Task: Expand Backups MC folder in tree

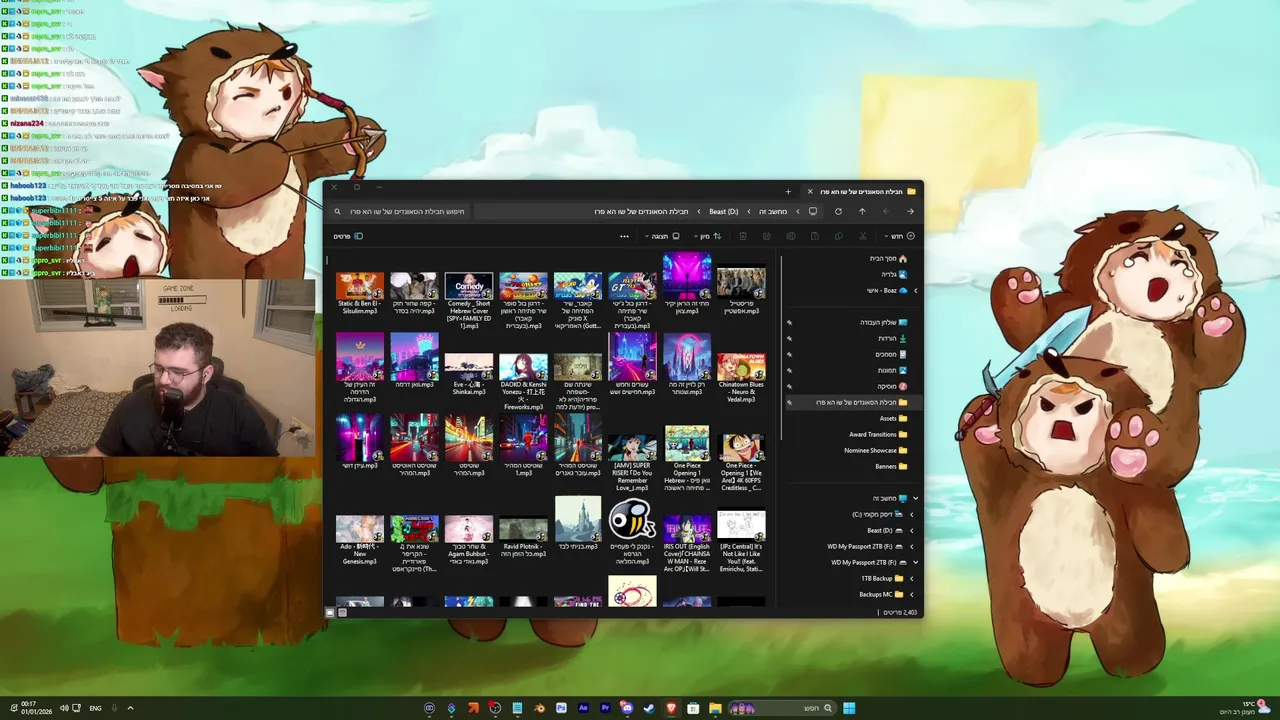Action: click(x=911, y=594)
